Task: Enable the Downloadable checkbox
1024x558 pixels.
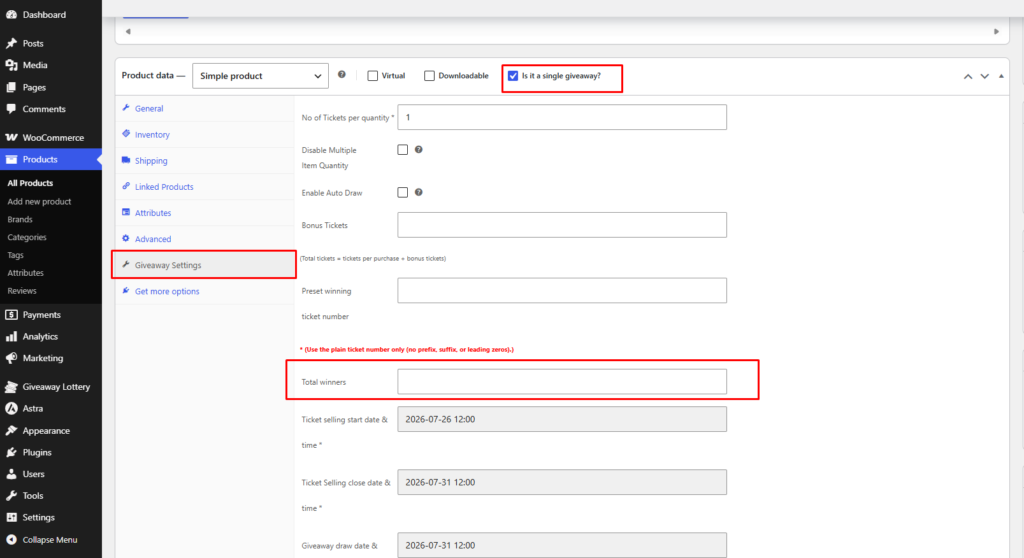Action: (x=429, y=76)
